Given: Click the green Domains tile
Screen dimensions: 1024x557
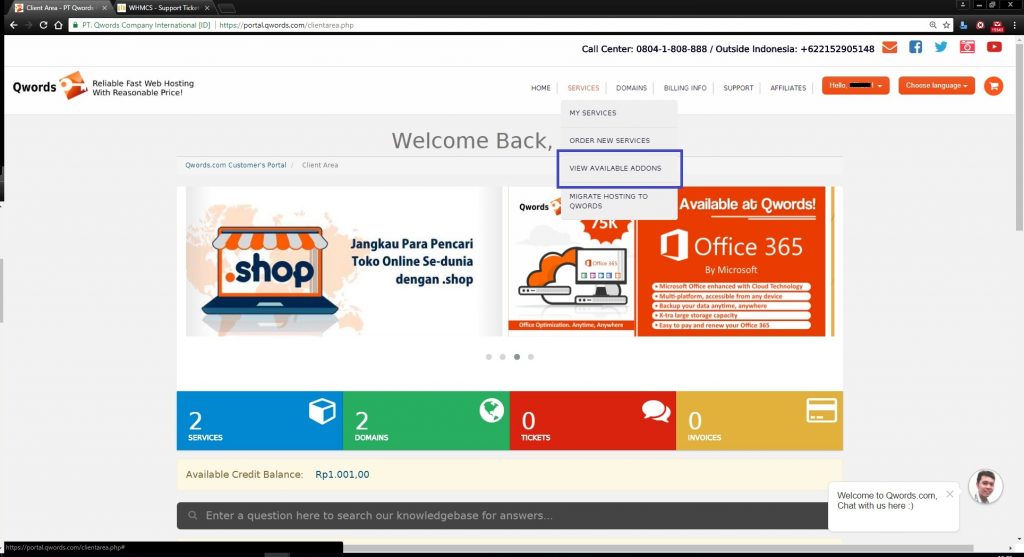Looking at the screenshot, I should [426, 419].
